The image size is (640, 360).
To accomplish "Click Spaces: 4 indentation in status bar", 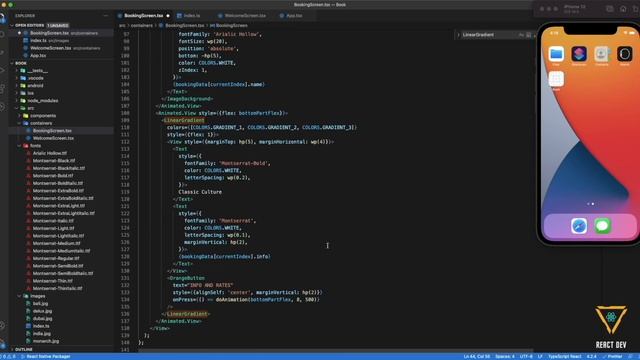I will click(505, 356).
